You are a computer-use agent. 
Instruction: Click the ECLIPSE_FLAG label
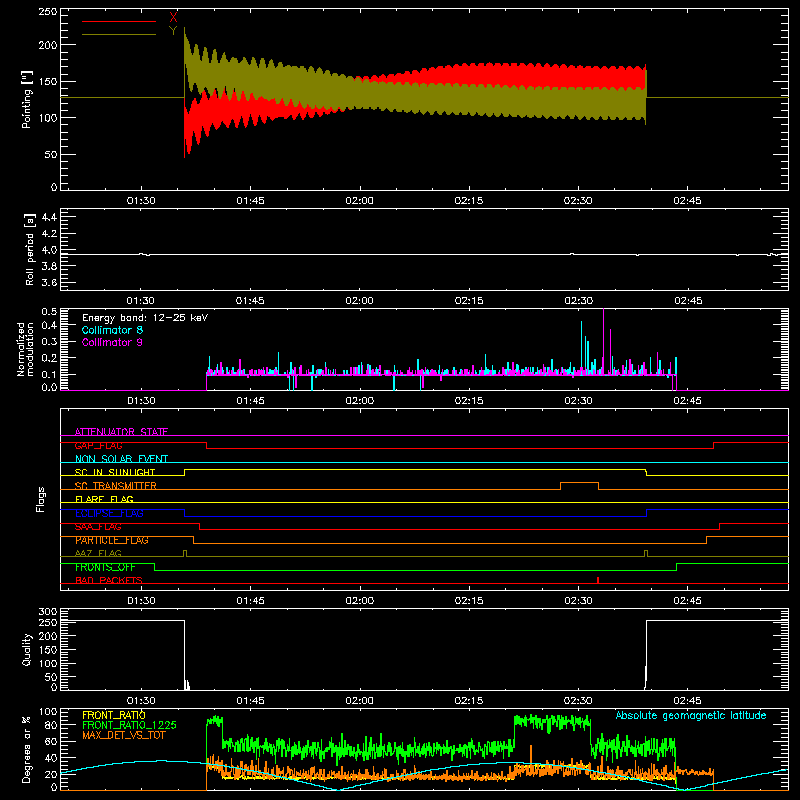[109, 513]
